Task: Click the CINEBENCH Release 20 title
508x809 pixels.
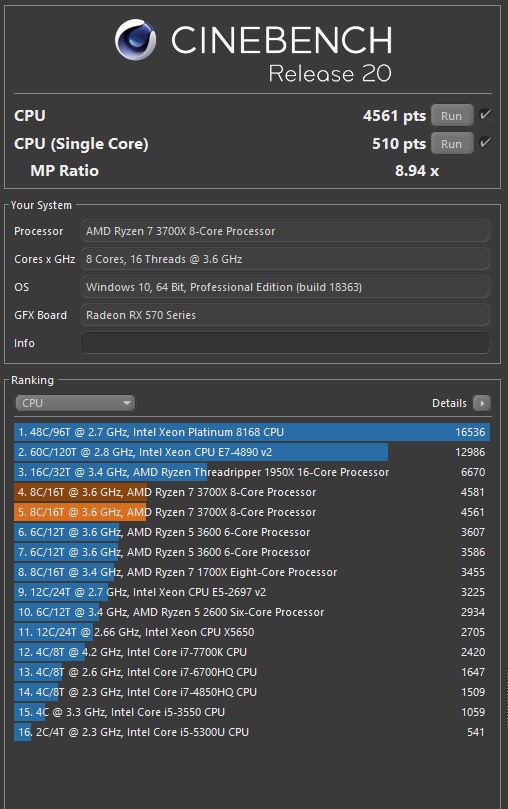Action: [x=281, y=54]
